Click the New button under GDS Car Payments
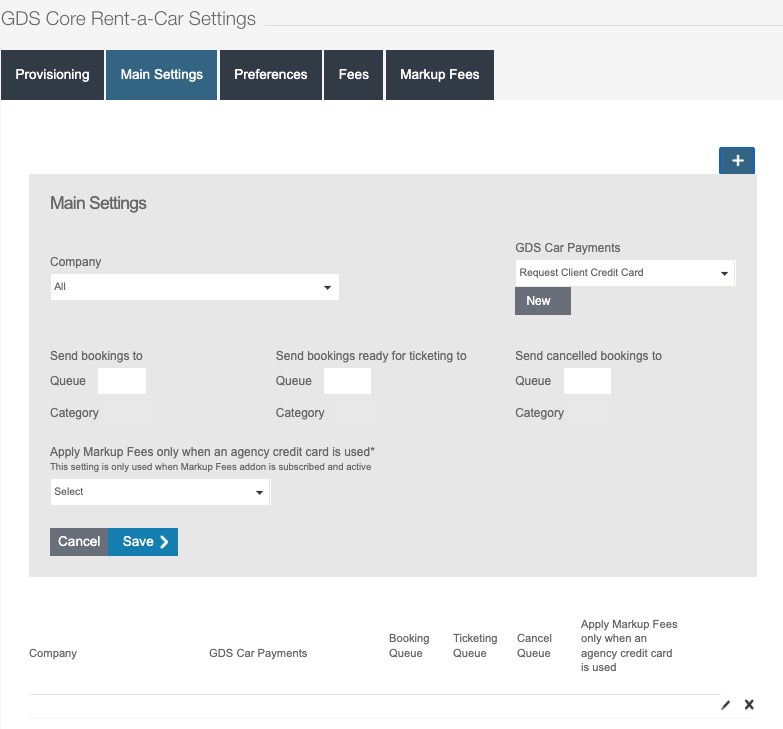The height and width of the screenshot is (729, 783). click(542, 301)
